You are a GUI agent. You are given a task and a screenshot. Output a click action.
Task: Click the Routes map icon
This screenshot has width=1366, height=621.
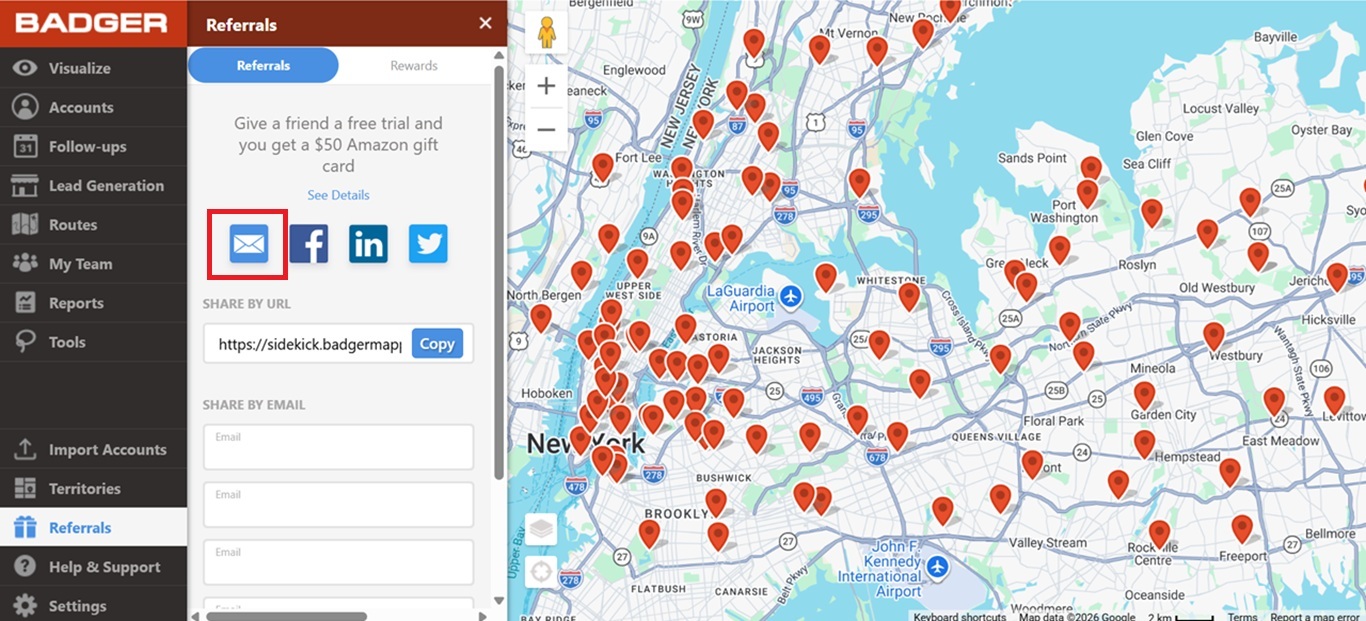(25, 224)
